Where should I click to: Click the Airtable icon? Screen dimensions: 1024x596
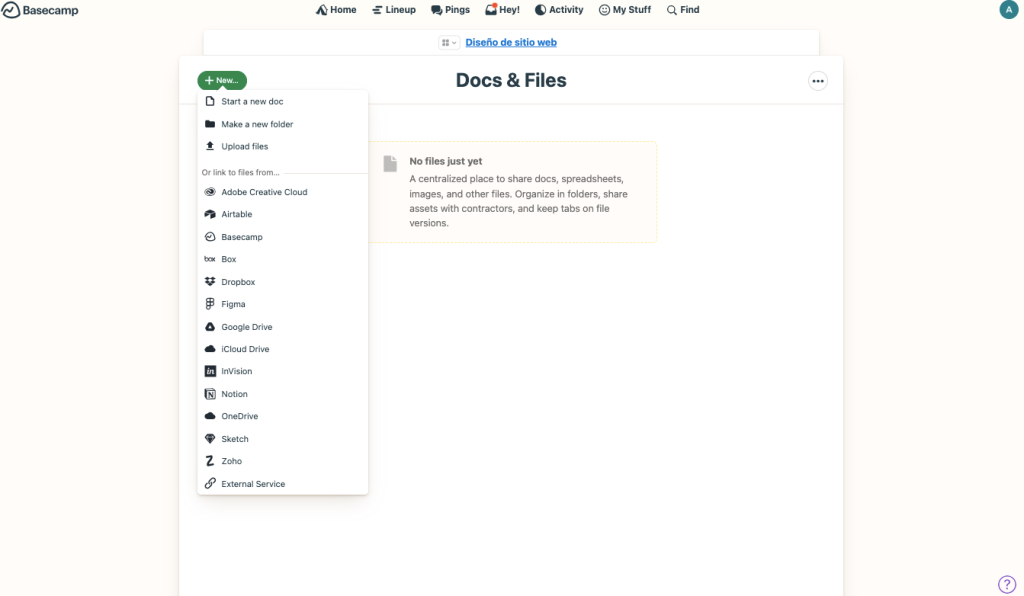coord(210,214)
